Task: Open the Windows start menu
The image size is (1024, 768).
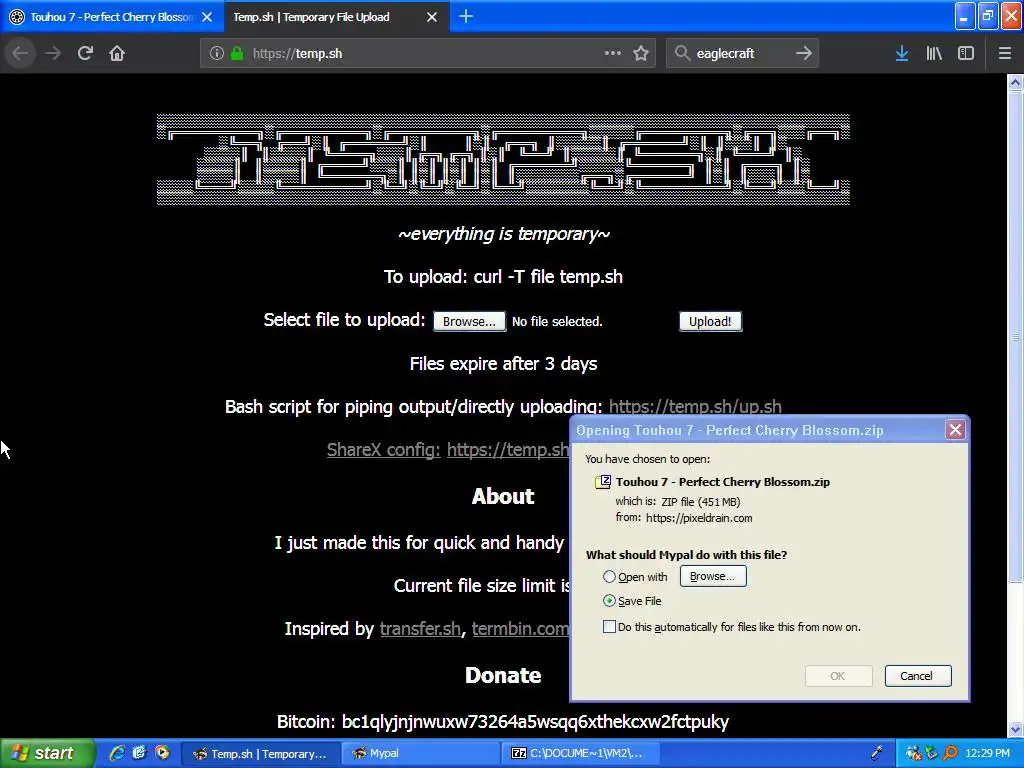Action: coord(47,754)
